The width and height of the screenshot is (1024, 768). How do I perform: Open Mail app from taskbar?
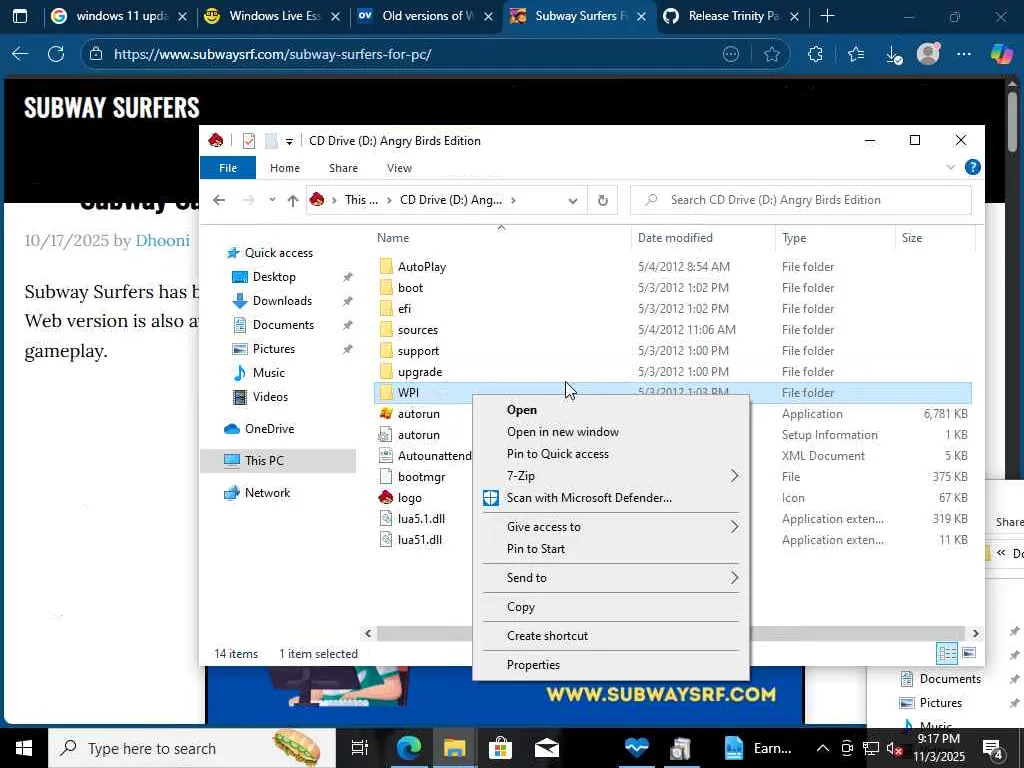[547, 748]
